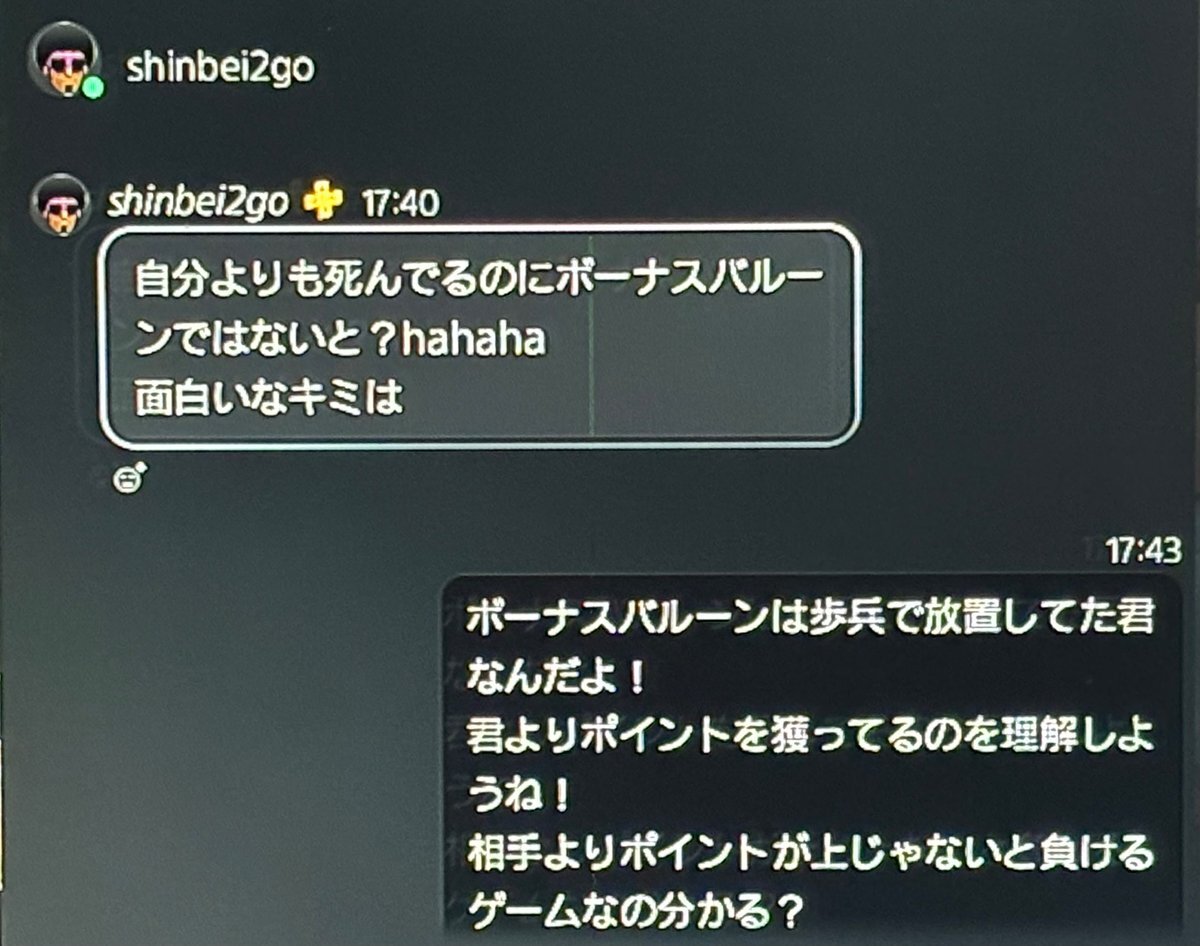Viewport: 1200px width, 946px height.
Task: Click the text ンではないと？ in received bubble
Action: coord(264,340)
